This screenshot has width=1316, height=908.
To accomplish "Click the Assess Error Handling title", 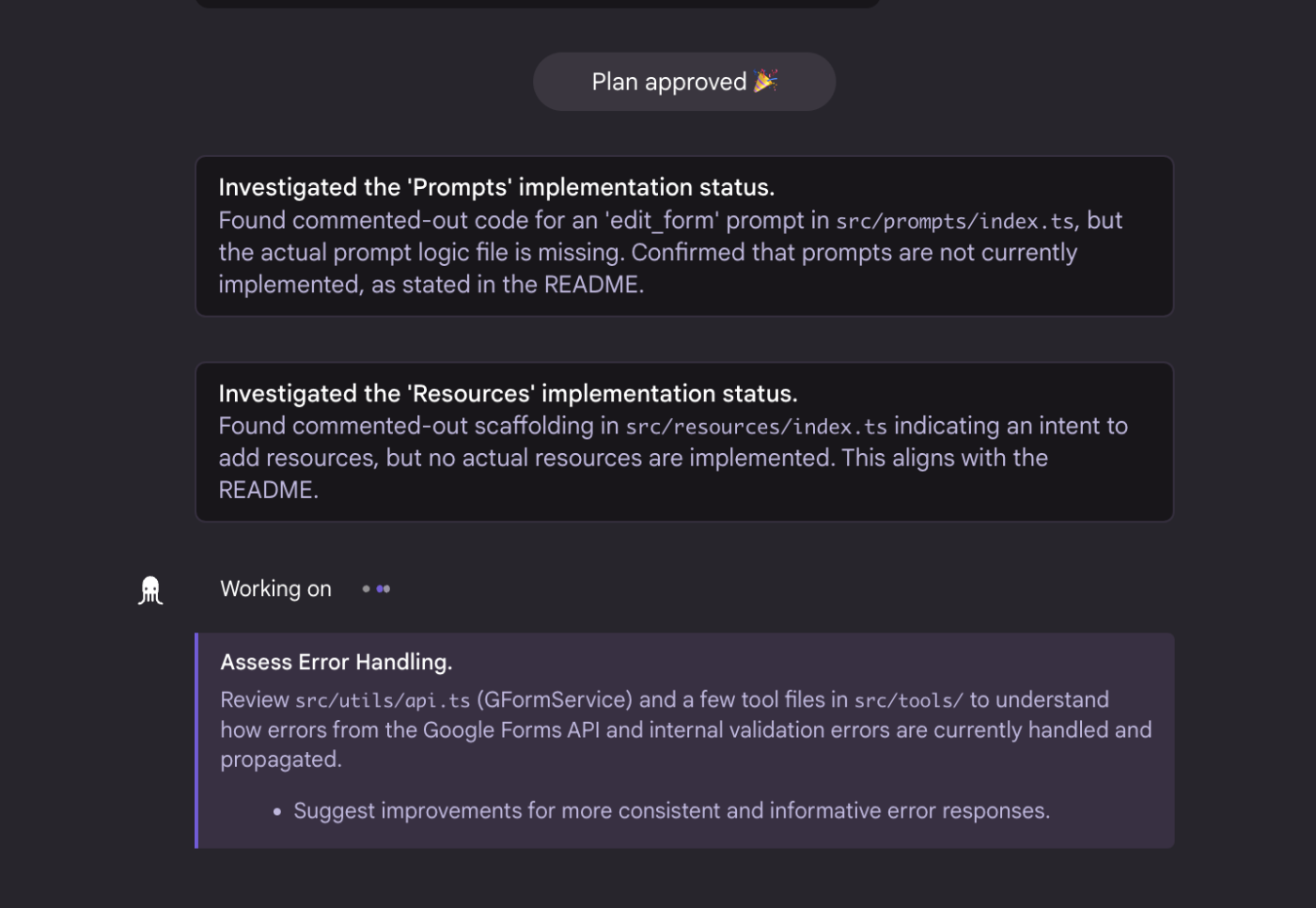I will point(337,663).
